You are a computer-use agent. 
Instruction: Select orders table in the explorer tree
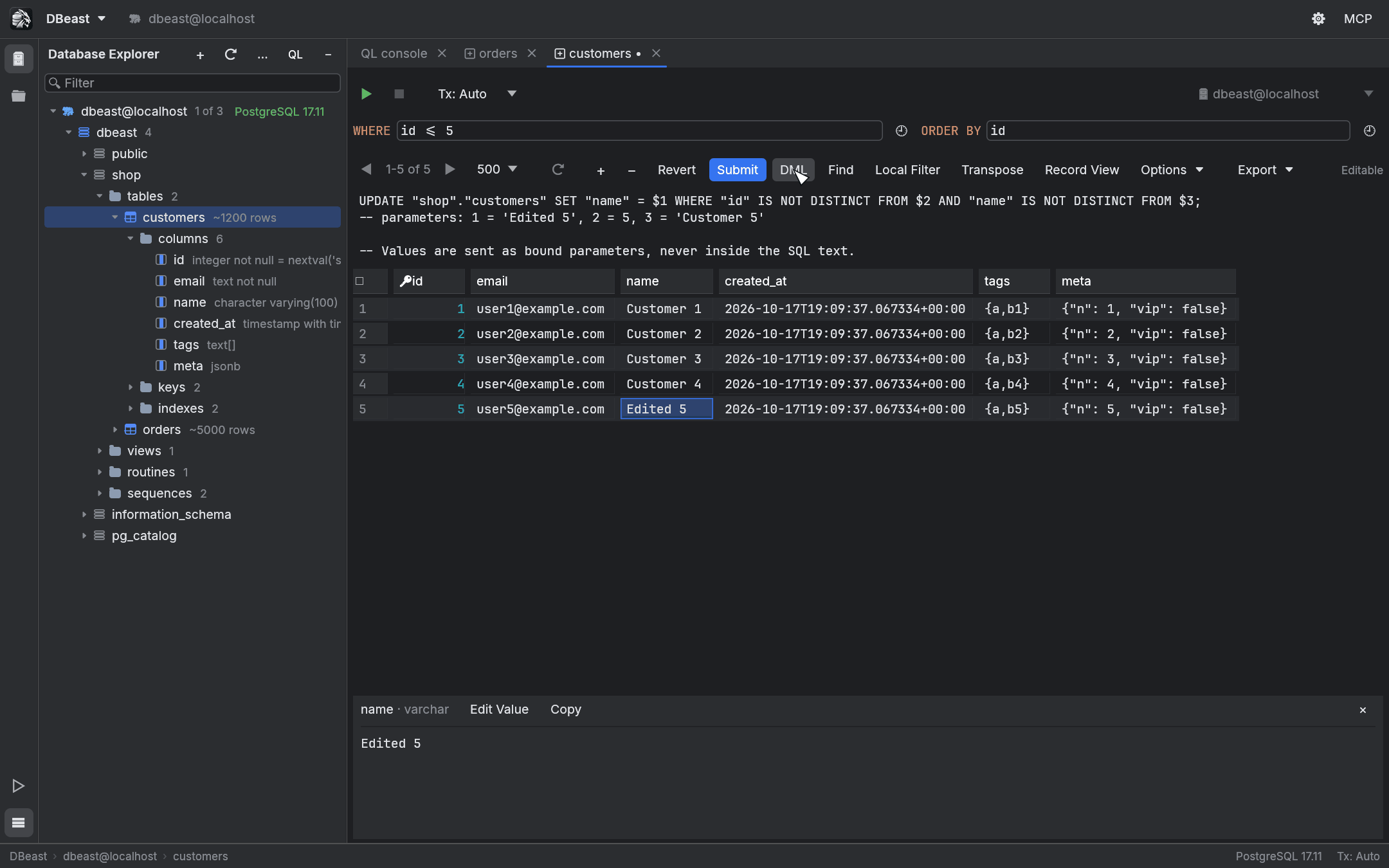192,429
